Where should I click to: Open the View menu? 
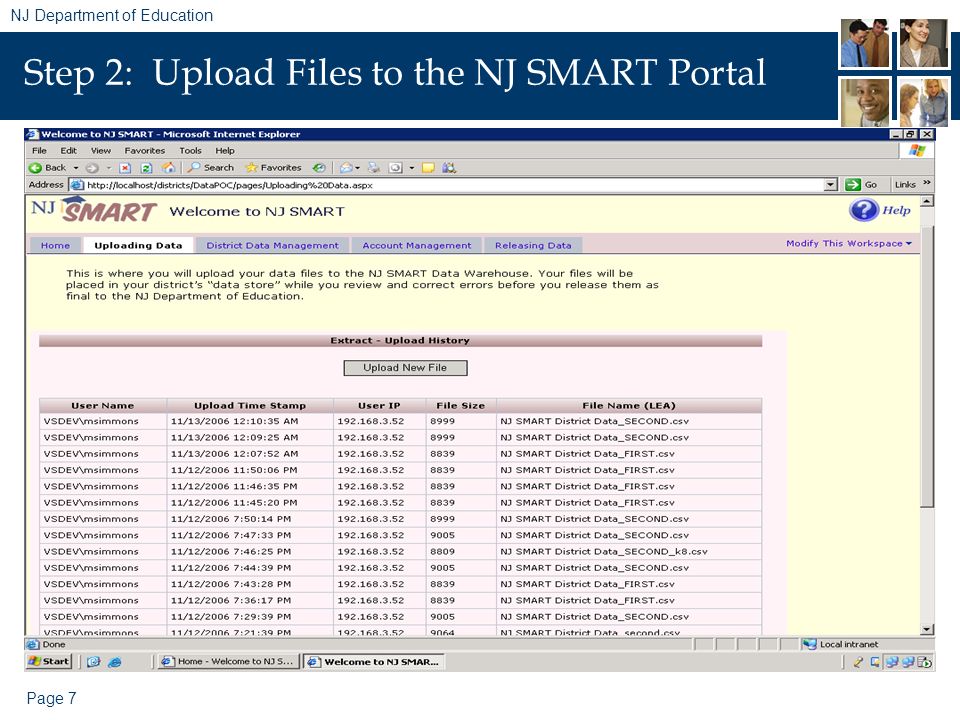point(101,151)
